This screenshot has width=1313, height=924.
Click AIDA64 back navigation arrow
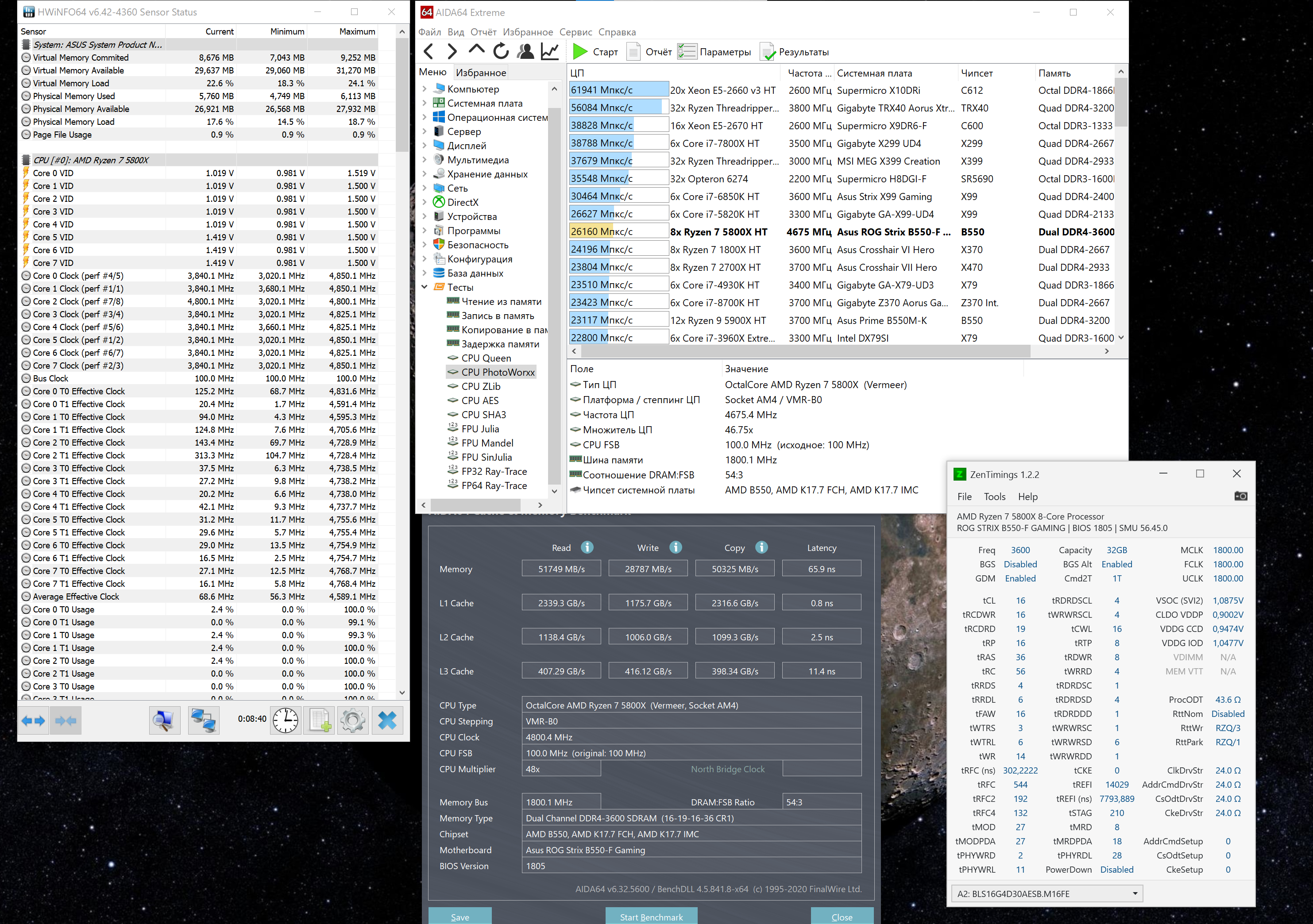(x=429, y=51)
